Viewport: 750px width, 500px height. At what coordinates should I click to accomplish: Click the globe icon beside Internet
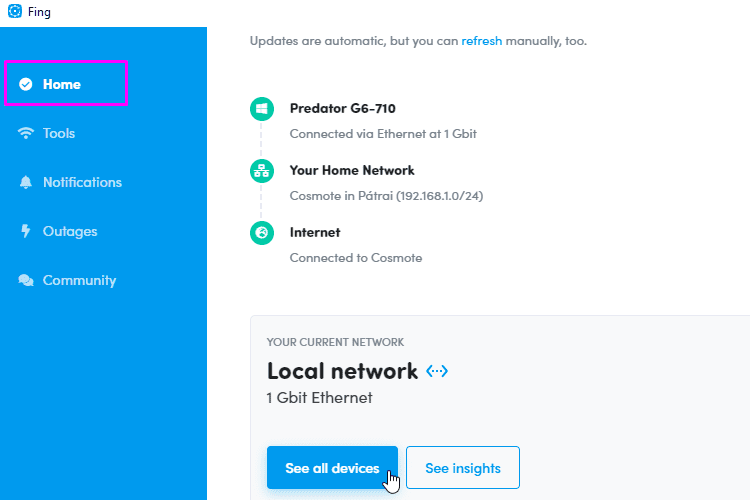[x=261, y=233]
